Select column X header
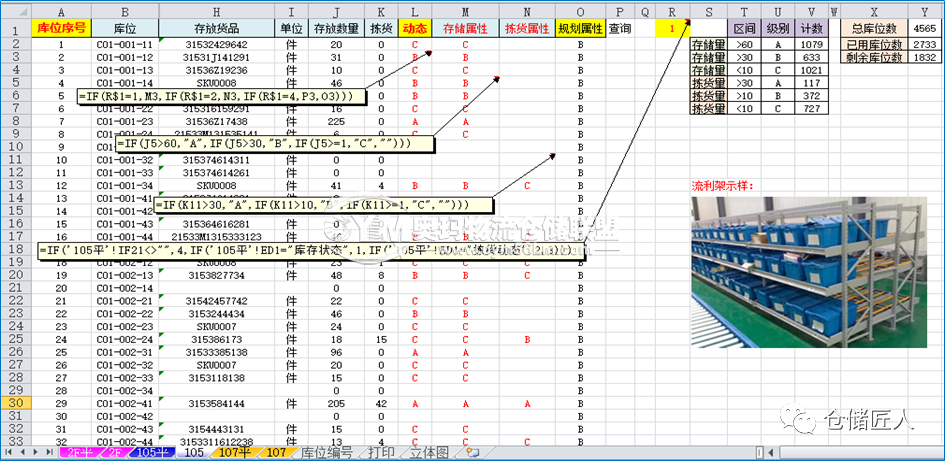Screen dimensions: 945x461 pyautogui.click(x=874, y=11)
